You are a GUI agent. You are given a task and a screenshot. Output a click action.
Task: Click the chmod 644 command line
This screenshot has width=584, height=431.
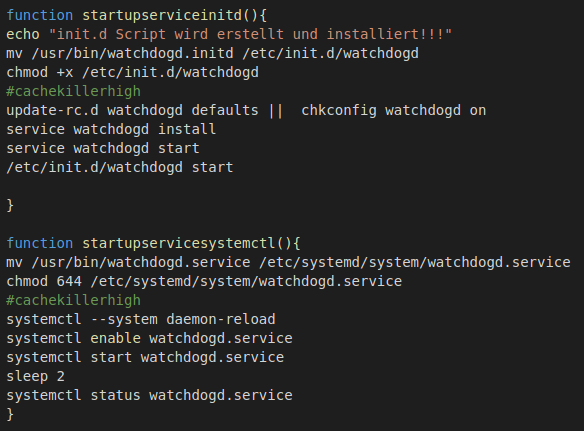pyautogui.click(x=204, y=281)
